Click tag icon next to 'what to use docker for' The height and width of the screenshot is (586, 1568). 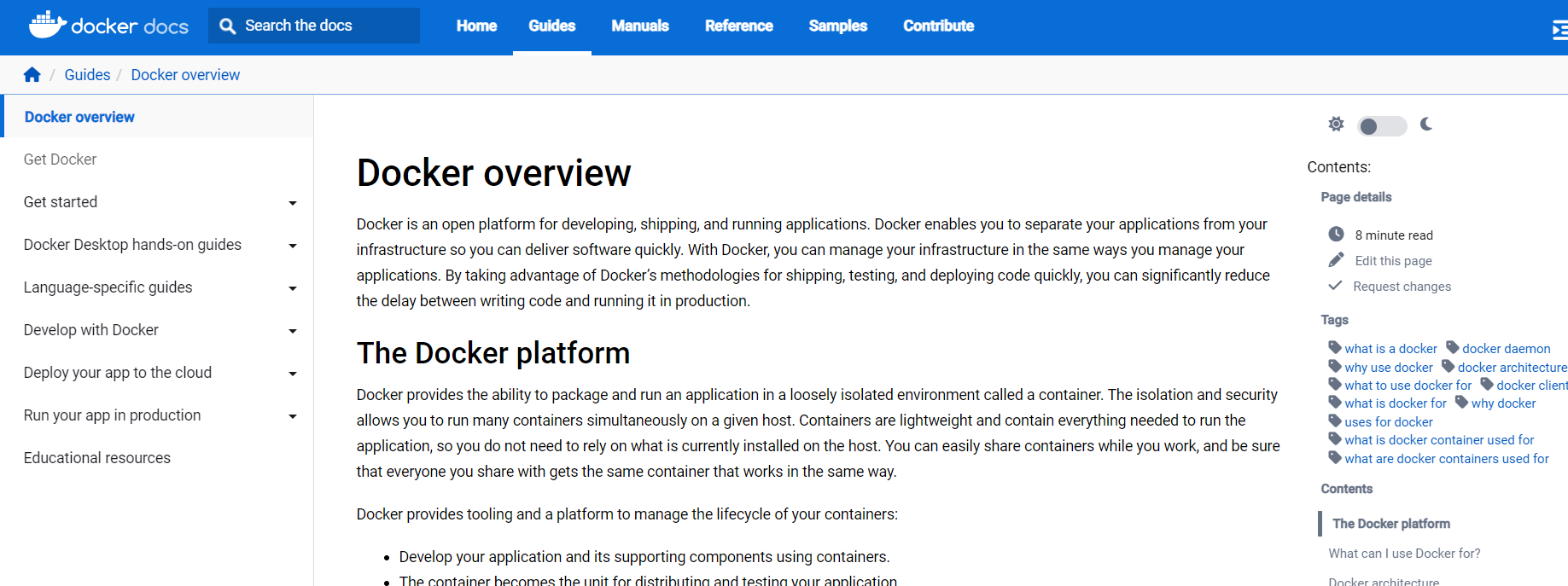click(1335, 384)
